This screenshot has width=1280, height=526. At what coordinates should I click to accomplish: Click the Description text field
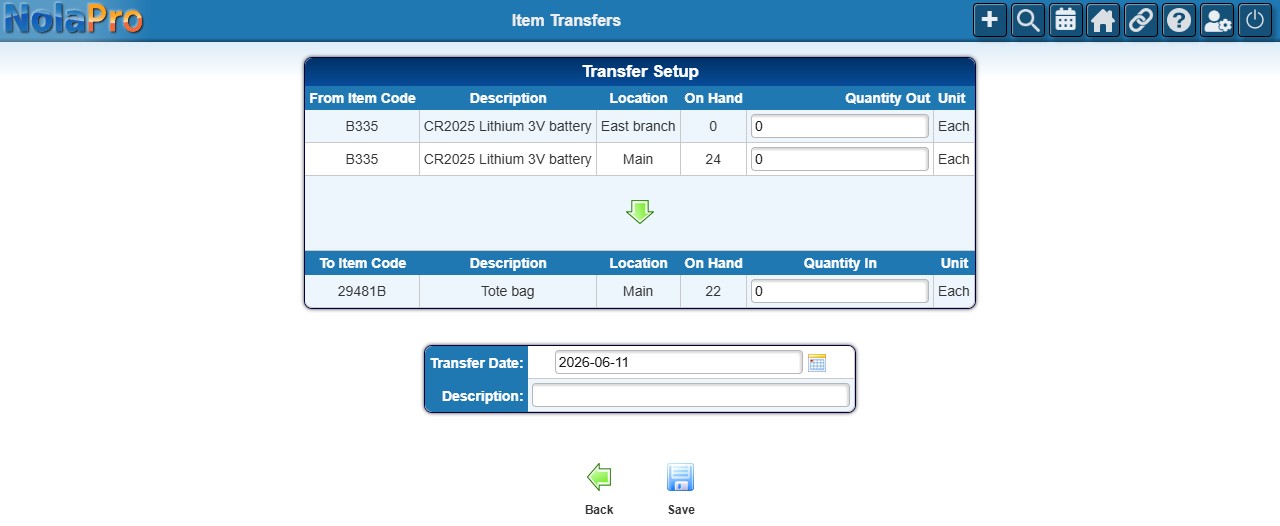coord(690,395)
